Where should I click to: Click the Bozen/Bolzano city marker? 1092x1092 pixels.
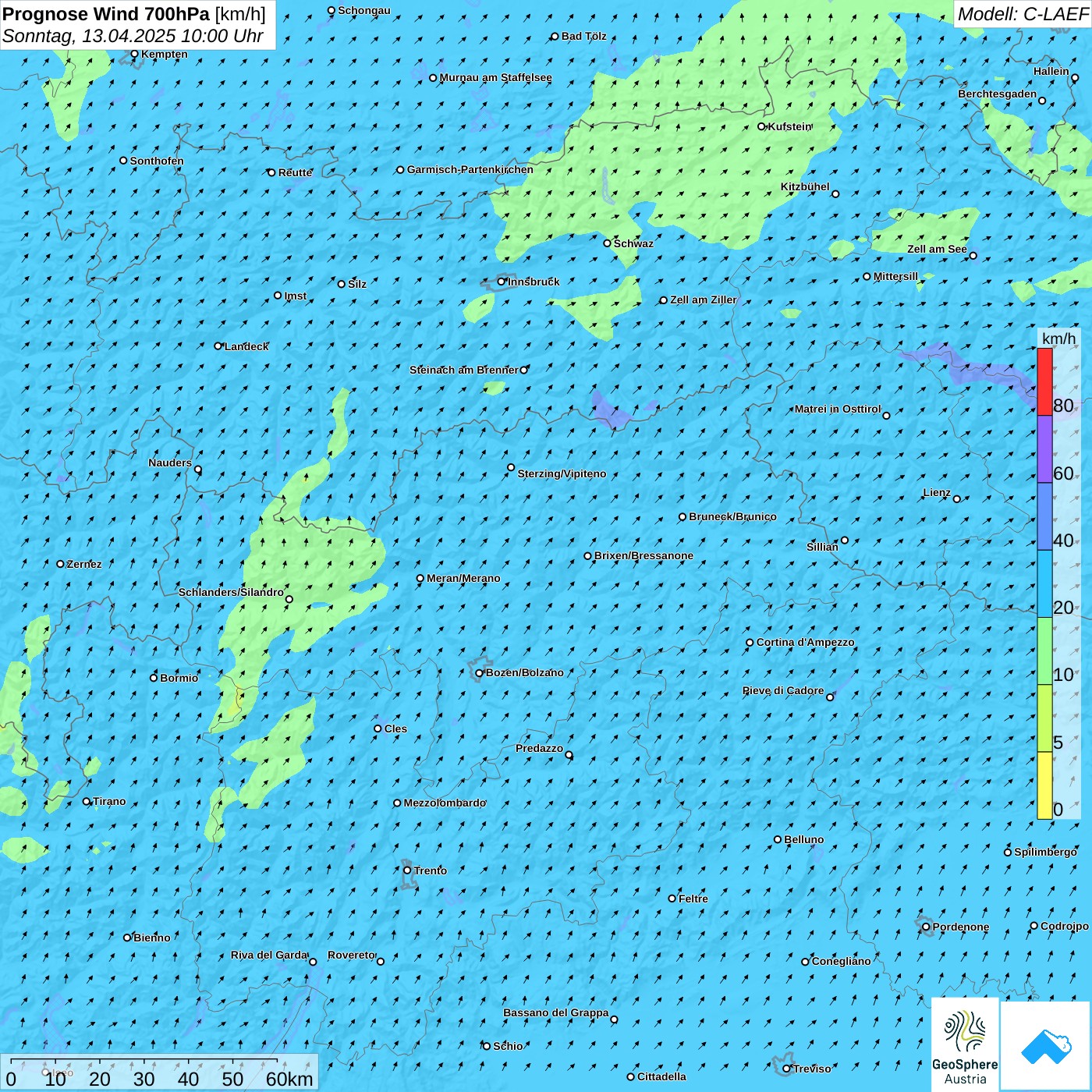pos(480,673)
